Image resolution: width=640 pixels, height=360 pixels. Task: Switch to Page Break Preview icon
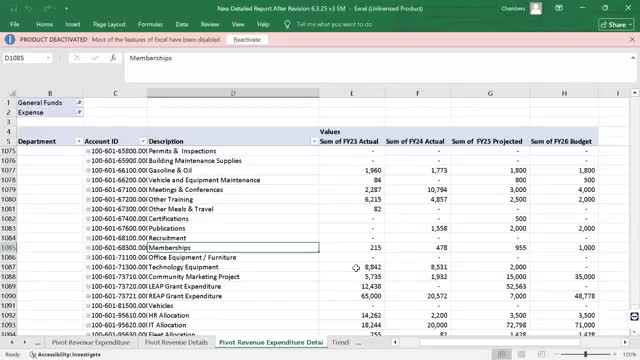[x=542, y=354]
